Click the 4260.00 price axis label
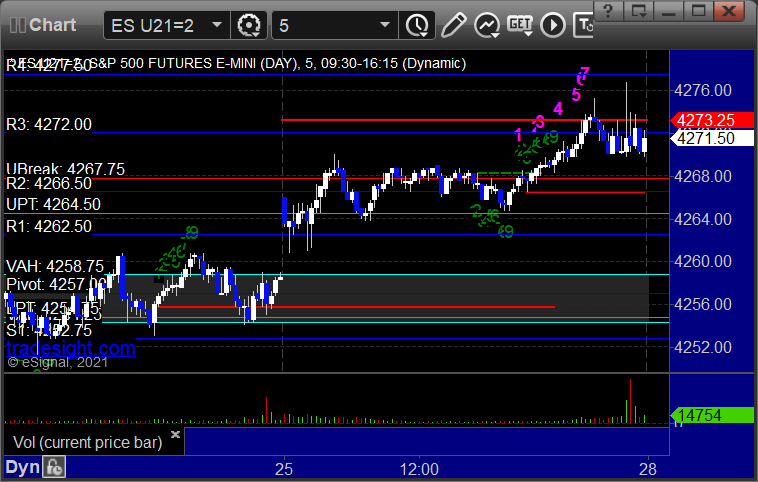 tap(703, 262)
